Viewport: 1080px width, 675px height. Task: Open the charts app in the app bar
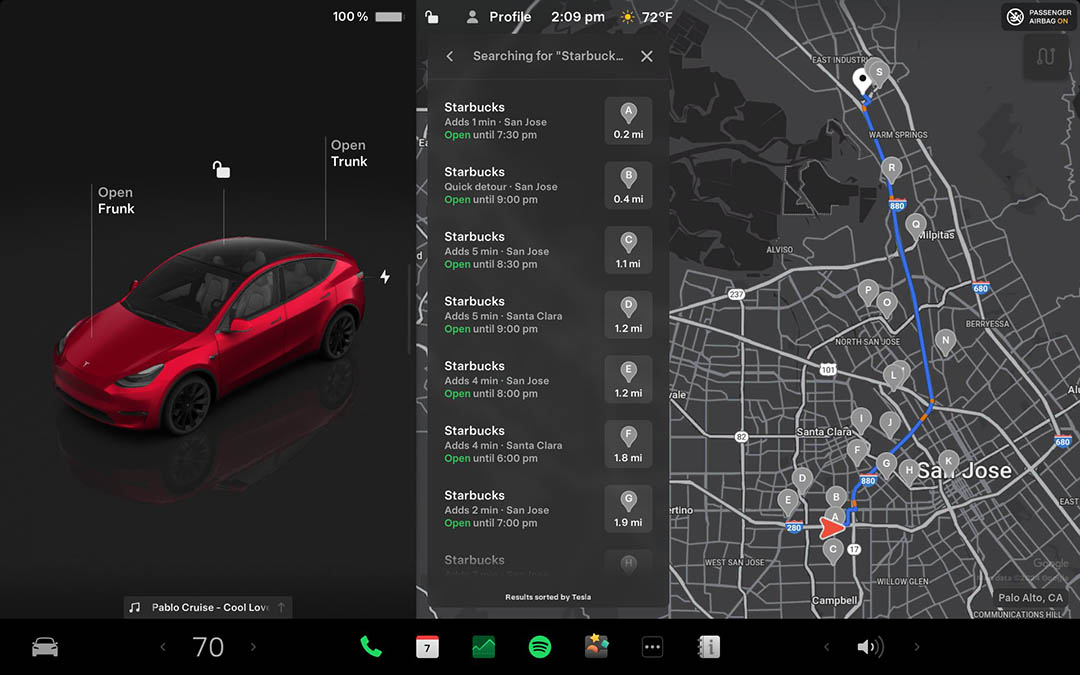pyautogui.click(x=483, y=647)
